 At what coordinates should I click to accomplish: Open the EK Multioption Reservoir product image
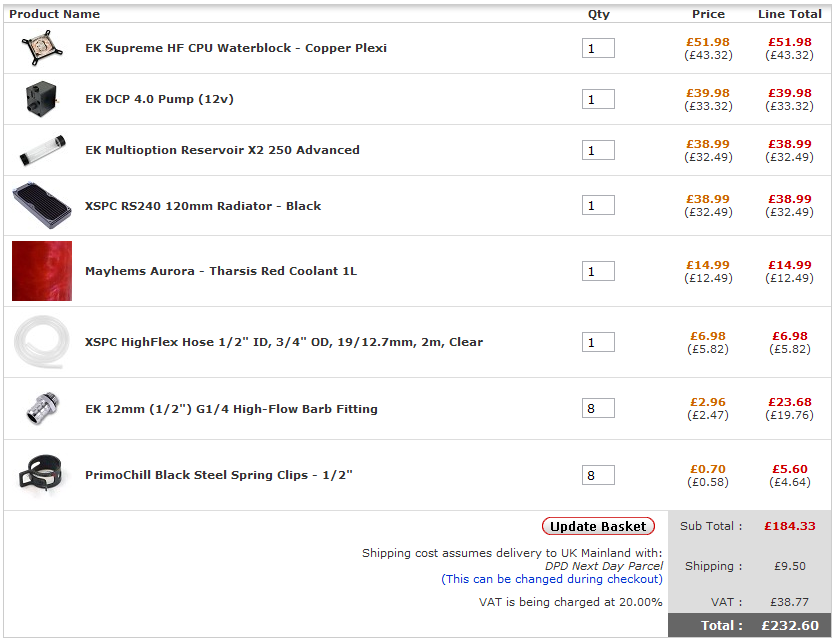tap(42, 150)
